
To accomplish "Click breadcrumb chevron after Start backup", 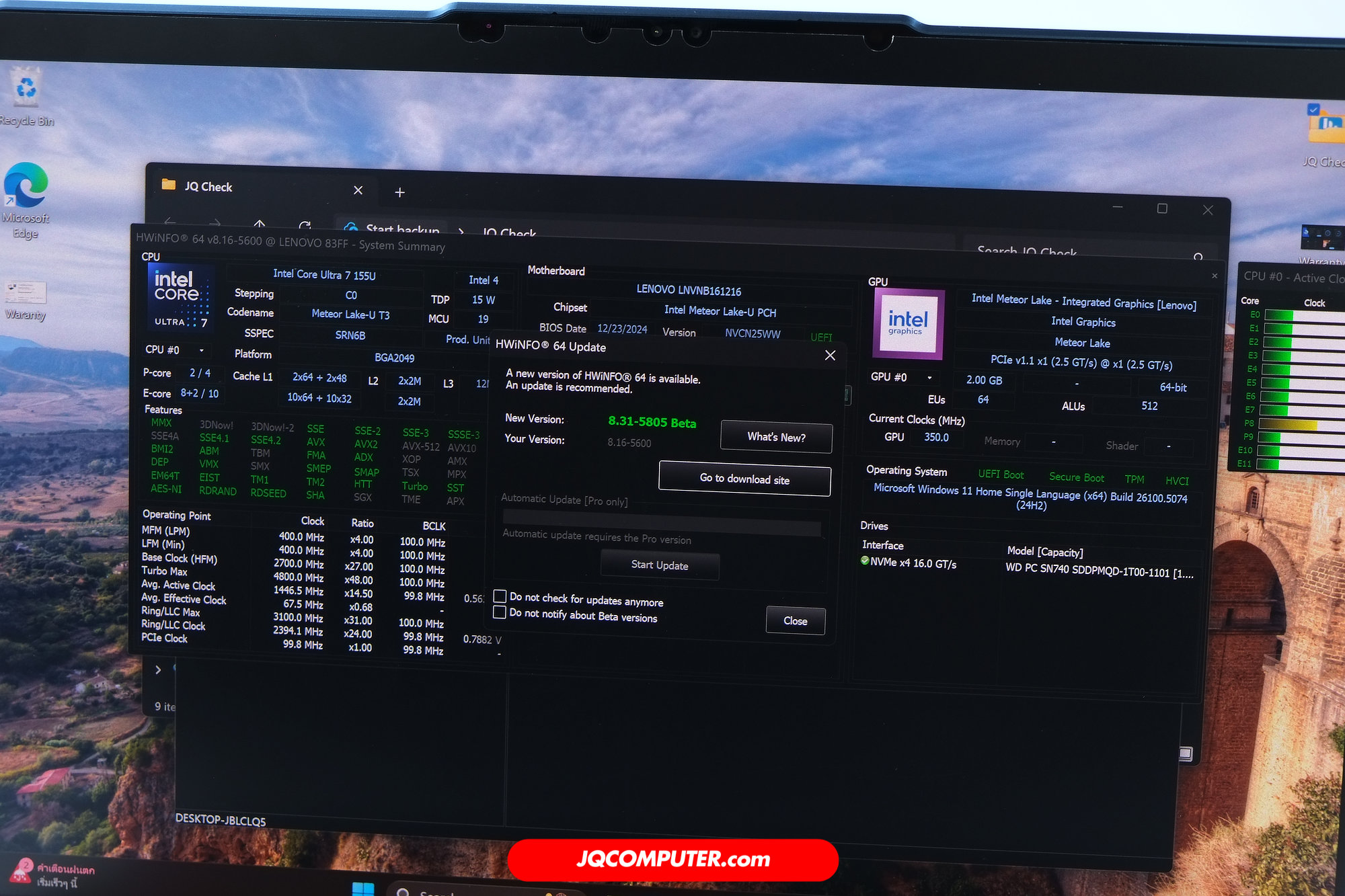I will click(x=461, y=231).
